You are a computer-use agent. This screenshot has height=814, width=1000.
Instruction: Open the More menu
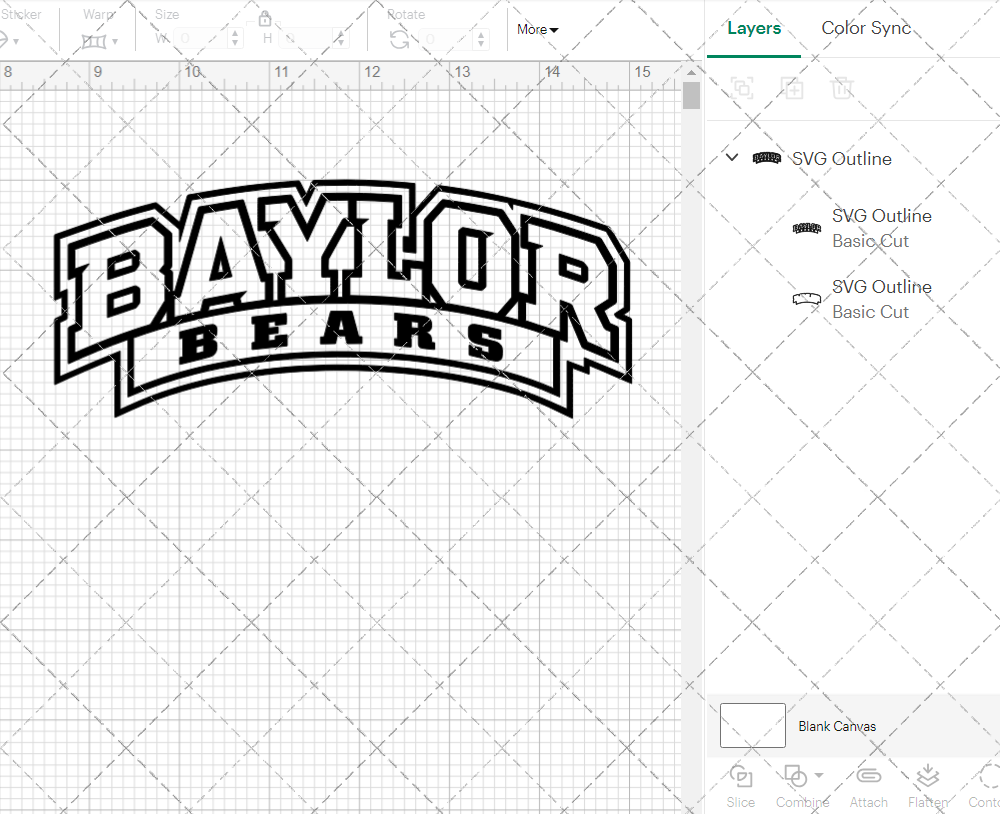pos(537,30)
